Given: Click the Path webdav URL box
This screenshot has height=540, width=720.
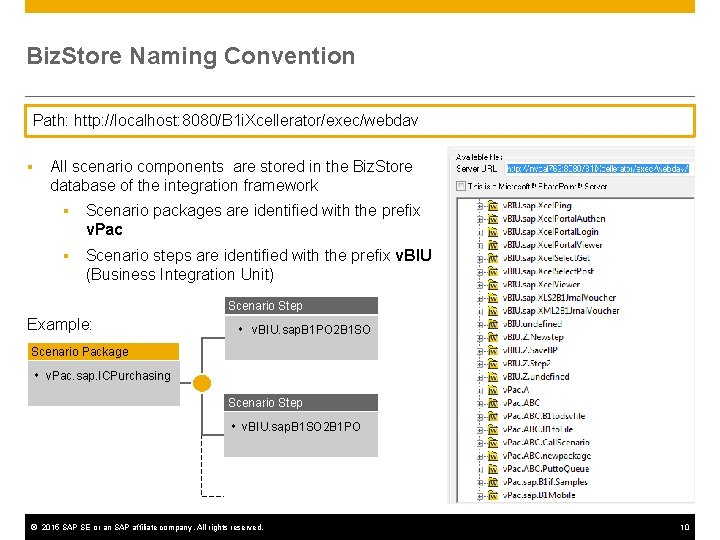Looking at the screenshot, I should tap(360, 121).
